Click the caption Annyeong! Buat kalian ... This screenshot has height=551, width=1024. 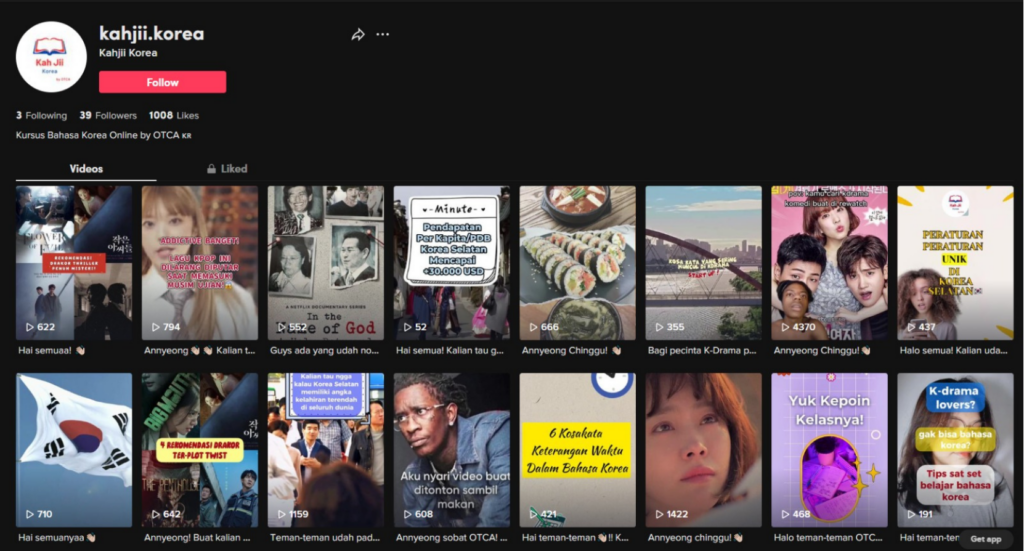[197, 538]
